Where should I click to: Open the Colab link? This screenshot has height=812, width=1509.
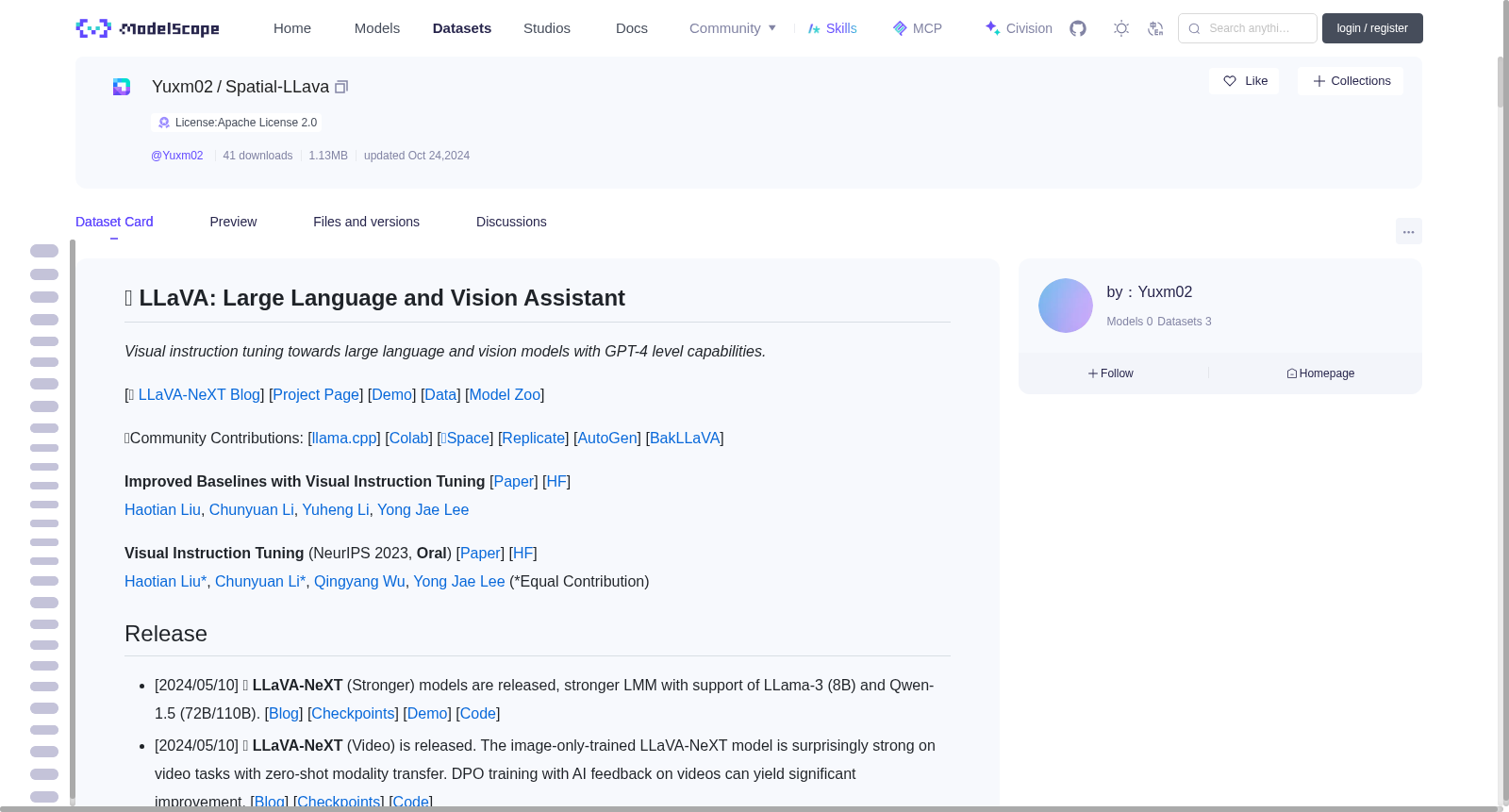pos(409,439)
